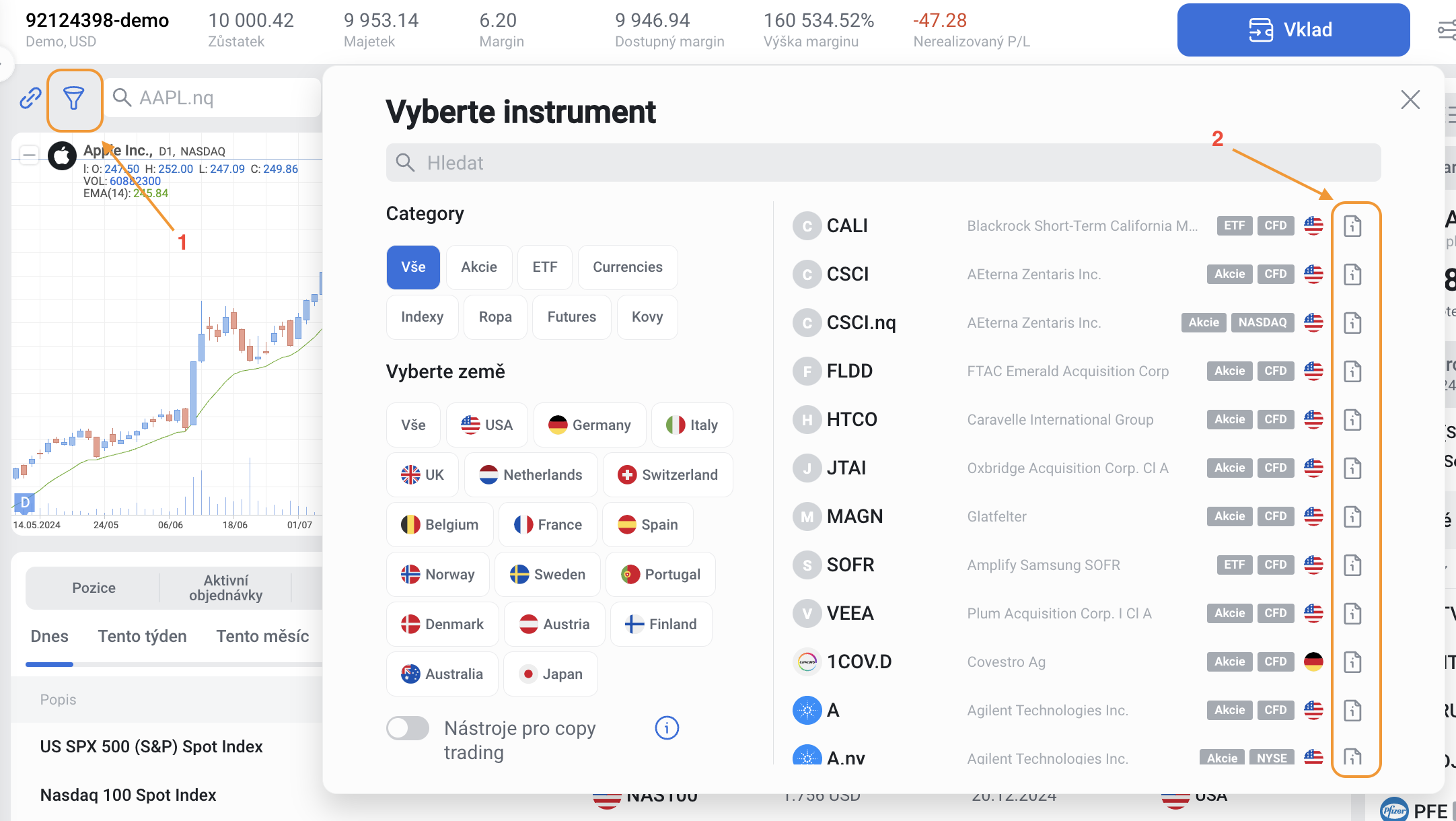Viewport: 1456px width, 821px height.
Task: Toggle Nástroje pro copy trading switch
Action: (408, 728)
